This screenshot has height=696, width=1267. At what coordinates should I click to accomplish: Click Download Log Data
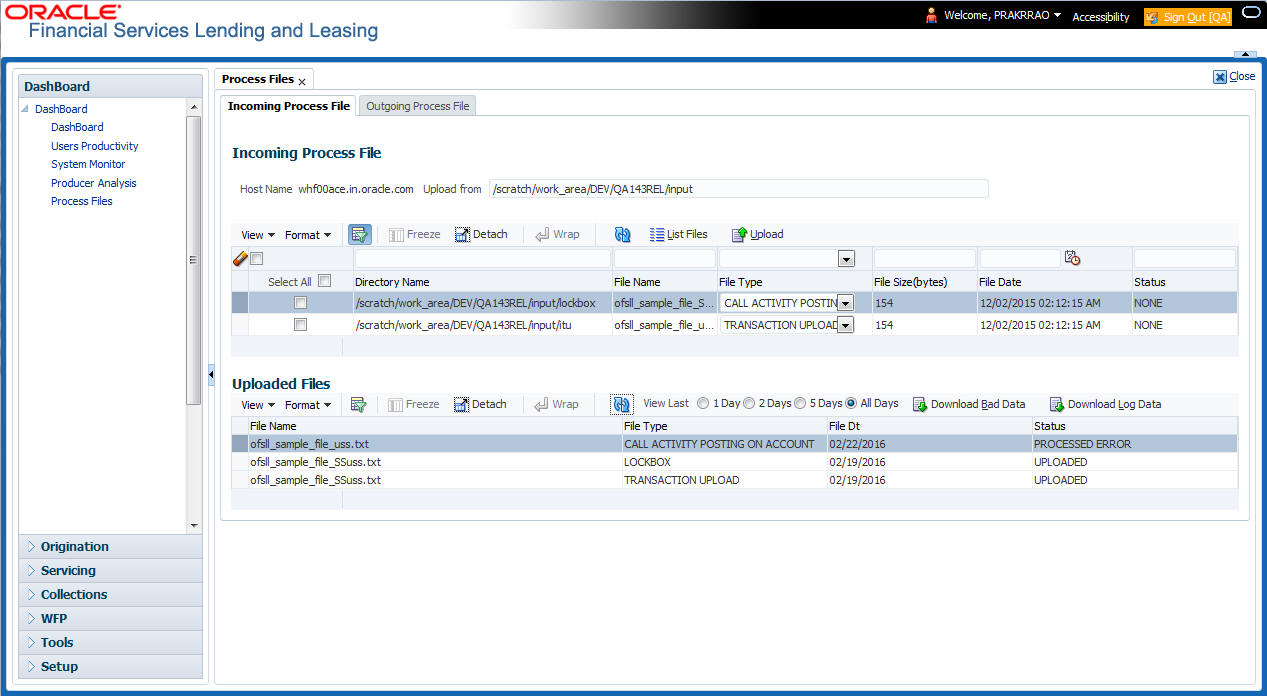(1105, 404)
